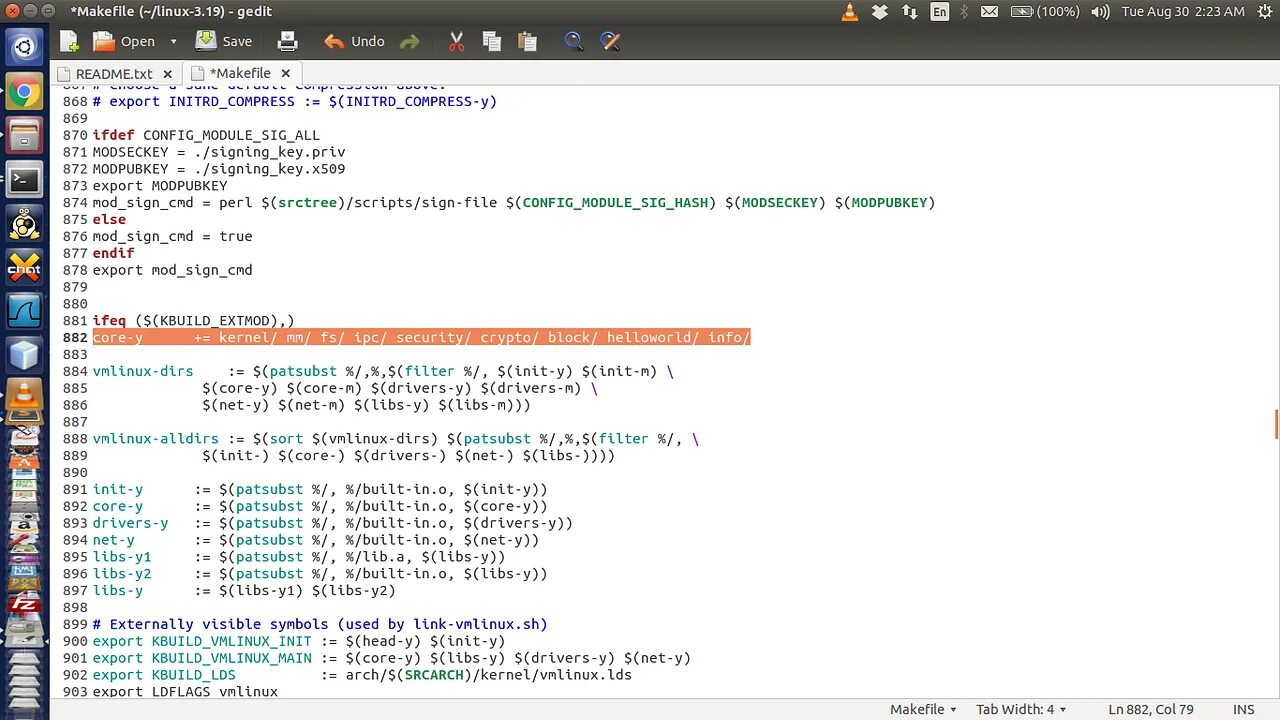Open Find and Replace toolbar icon
This screenshot has width=1280, height=720.
click(610, 41)
